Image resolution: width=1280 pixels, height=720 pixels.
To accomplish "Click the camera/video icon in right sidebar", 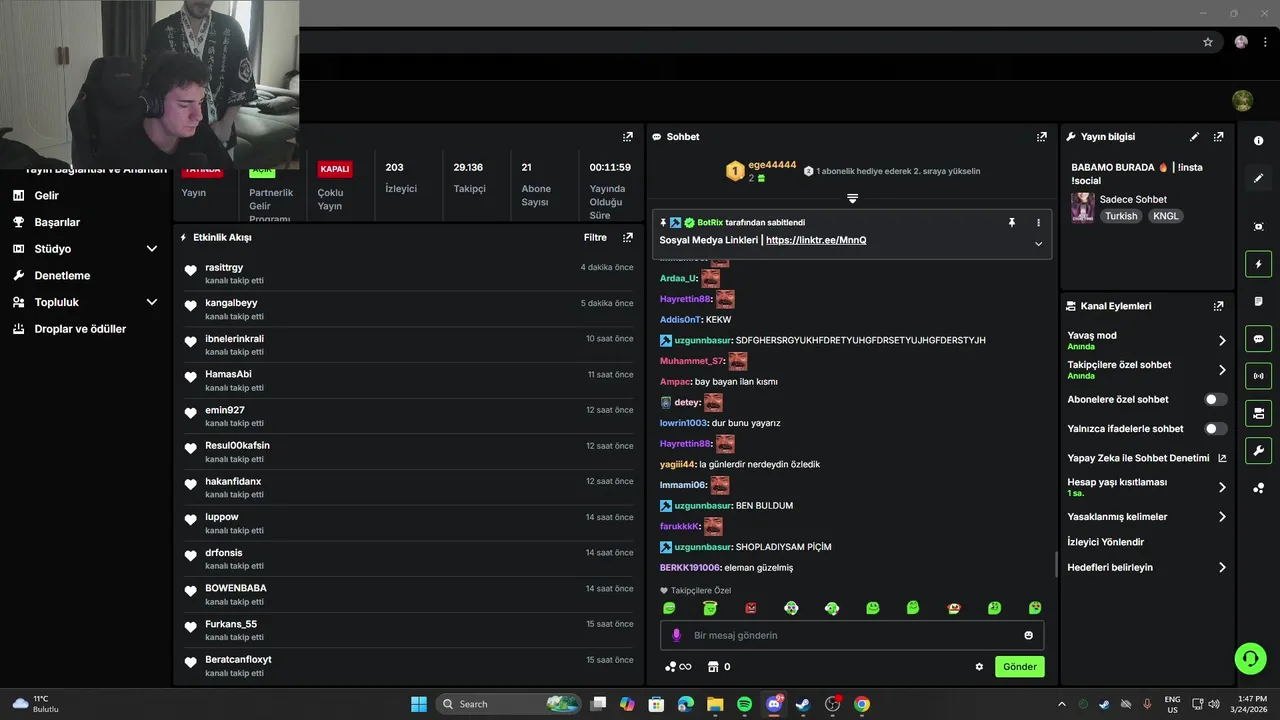I will point(1258,413).
